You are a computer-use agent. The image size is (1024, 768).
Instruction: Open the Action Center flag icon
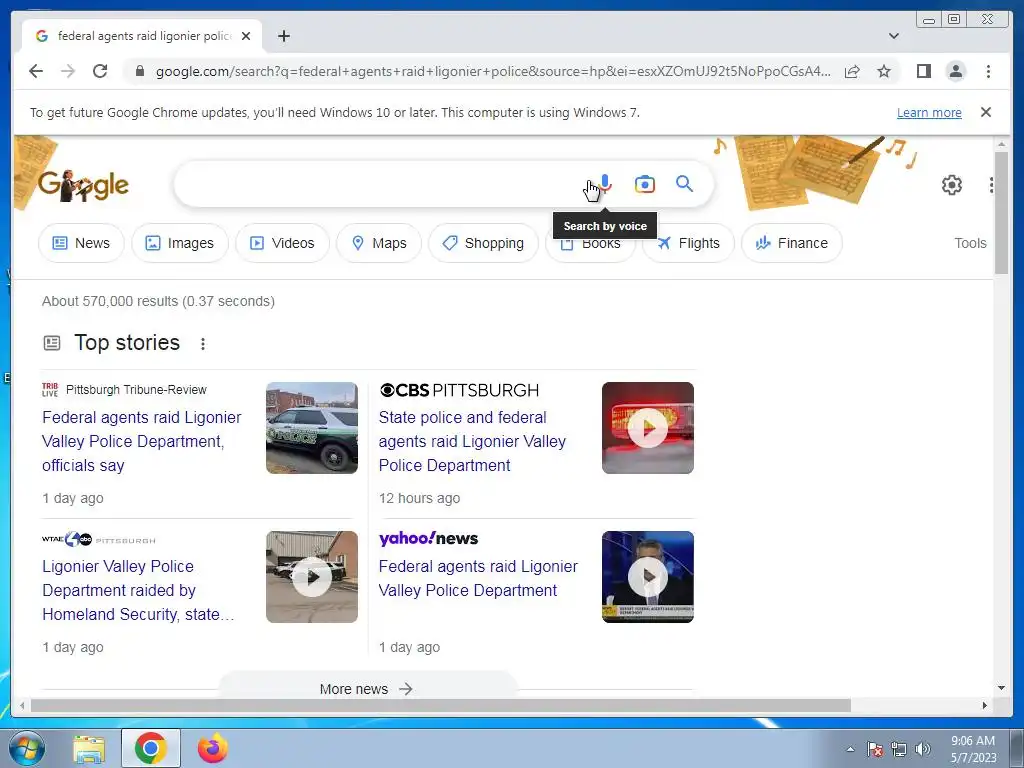[x=874, y=749]
